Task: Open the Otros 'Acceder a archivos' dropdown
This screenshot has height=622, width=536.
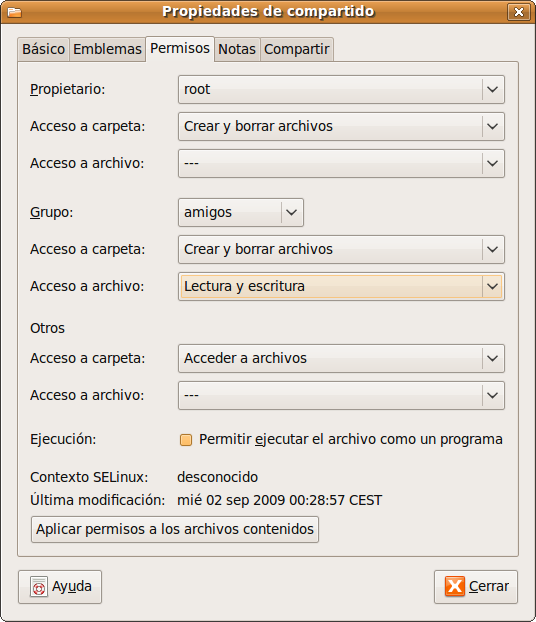Action: pyautogui.click(x=341, y=358)
